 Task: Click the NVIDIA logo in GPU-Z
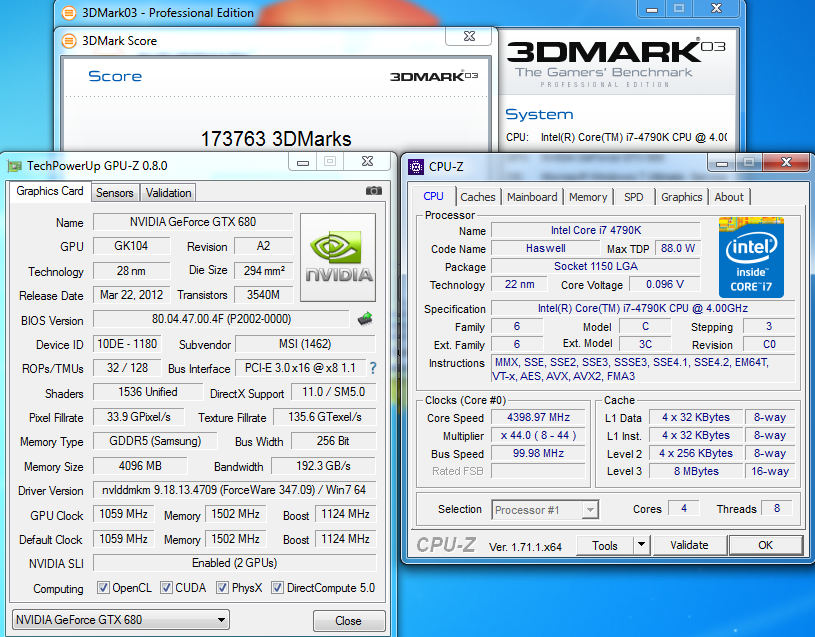(x=338, y=256)
